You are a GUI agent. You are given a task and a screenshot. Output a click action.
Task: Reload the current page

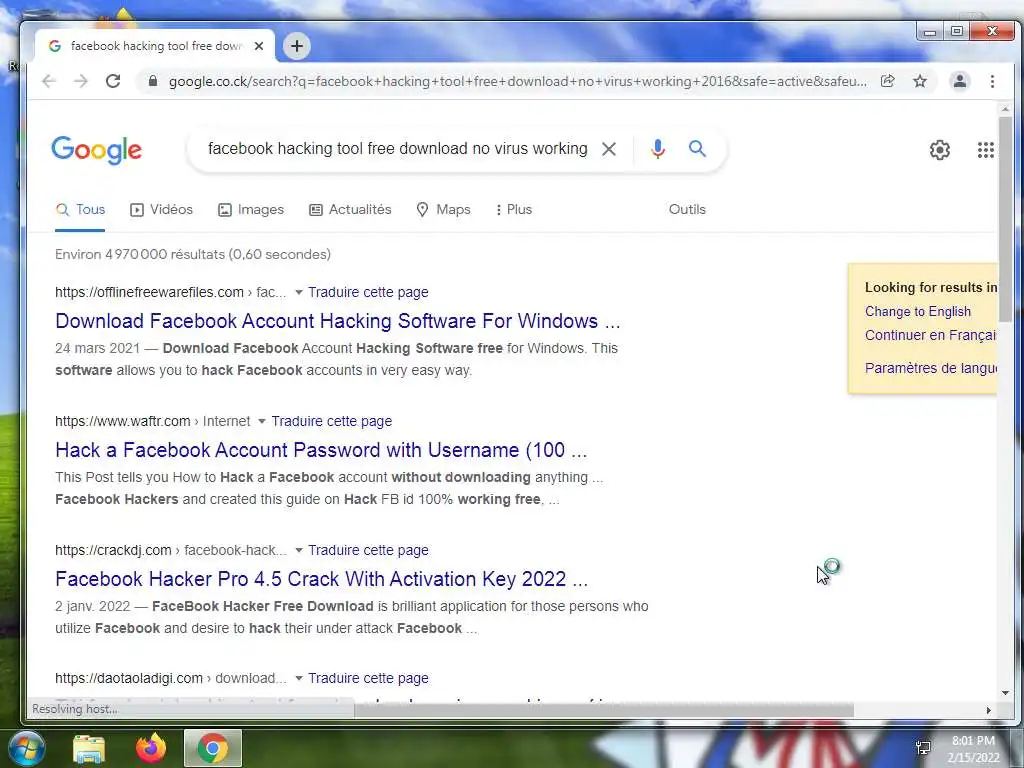tap(113, 81)
